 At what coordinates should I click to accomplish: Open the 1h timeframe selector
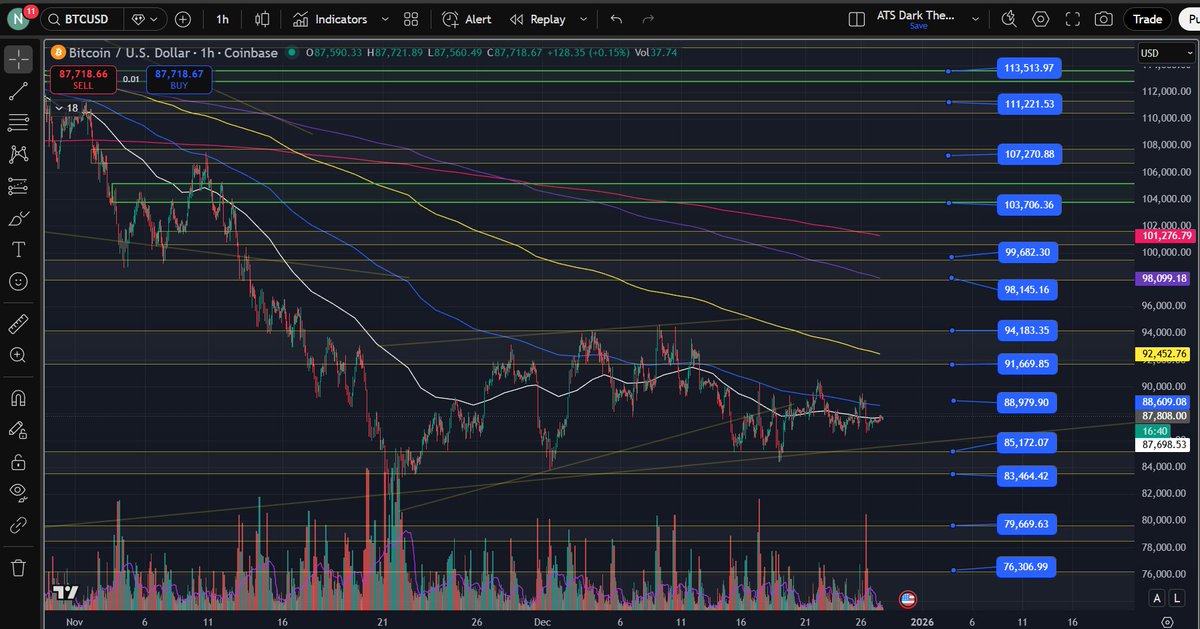(222, 19)
